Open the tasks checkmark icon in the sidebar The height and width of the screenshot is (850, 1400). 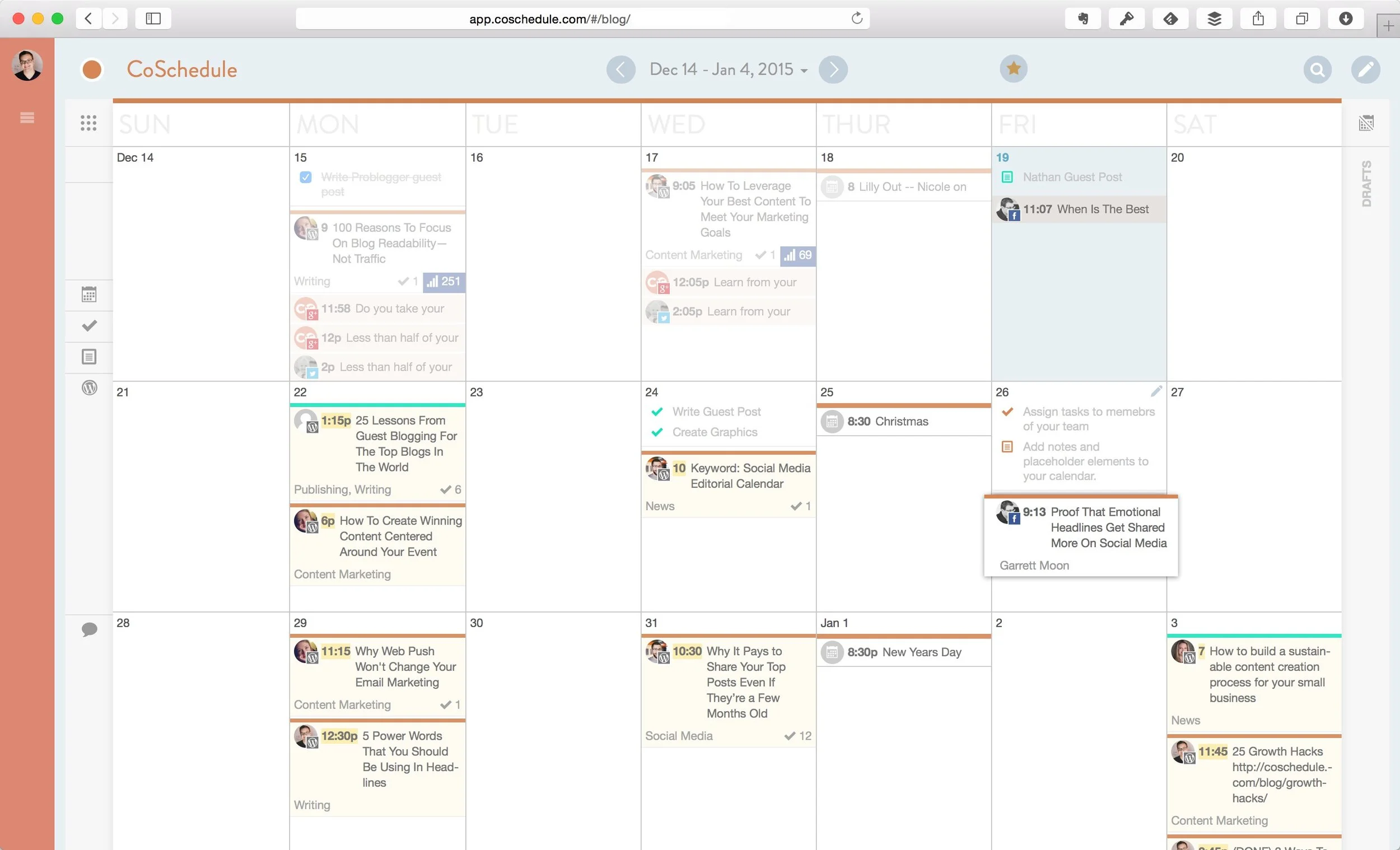(x=89, y=326)
